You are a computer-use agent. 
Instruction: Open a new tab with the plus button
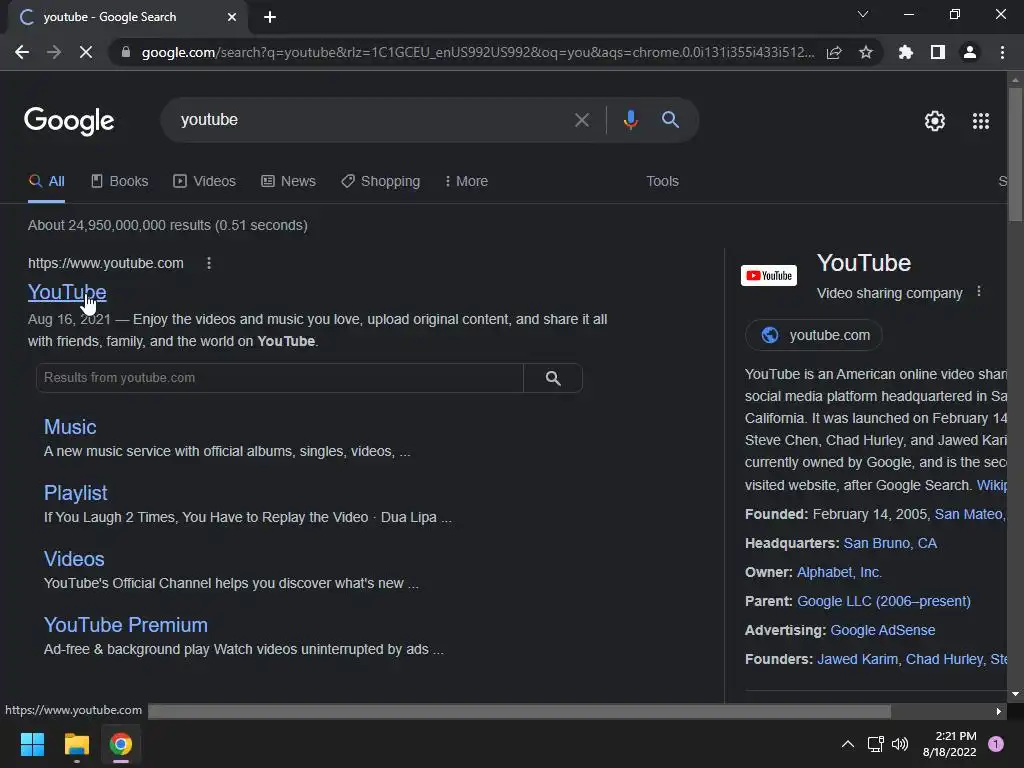click(270, 17)
